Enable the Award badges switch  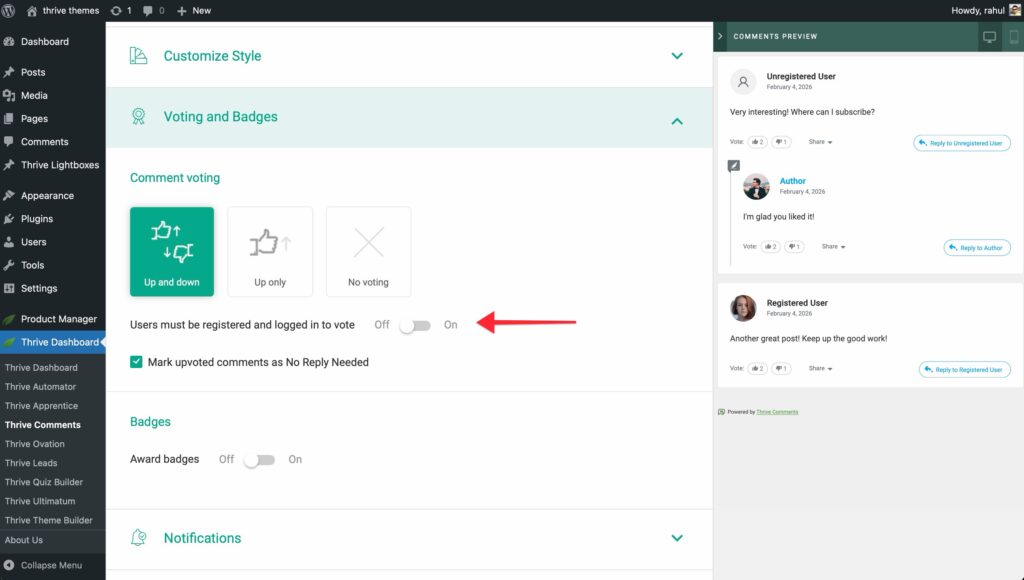tap(258, 460)
